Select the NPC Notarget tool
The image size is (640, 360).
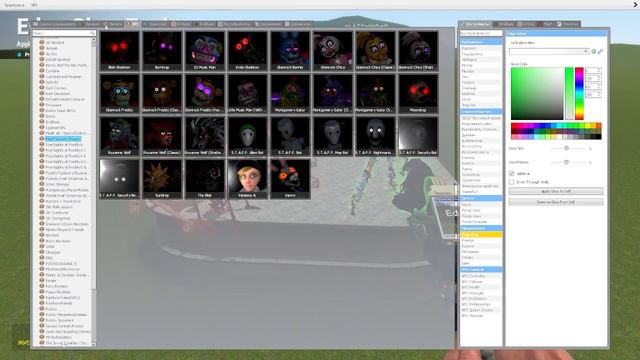481,293
